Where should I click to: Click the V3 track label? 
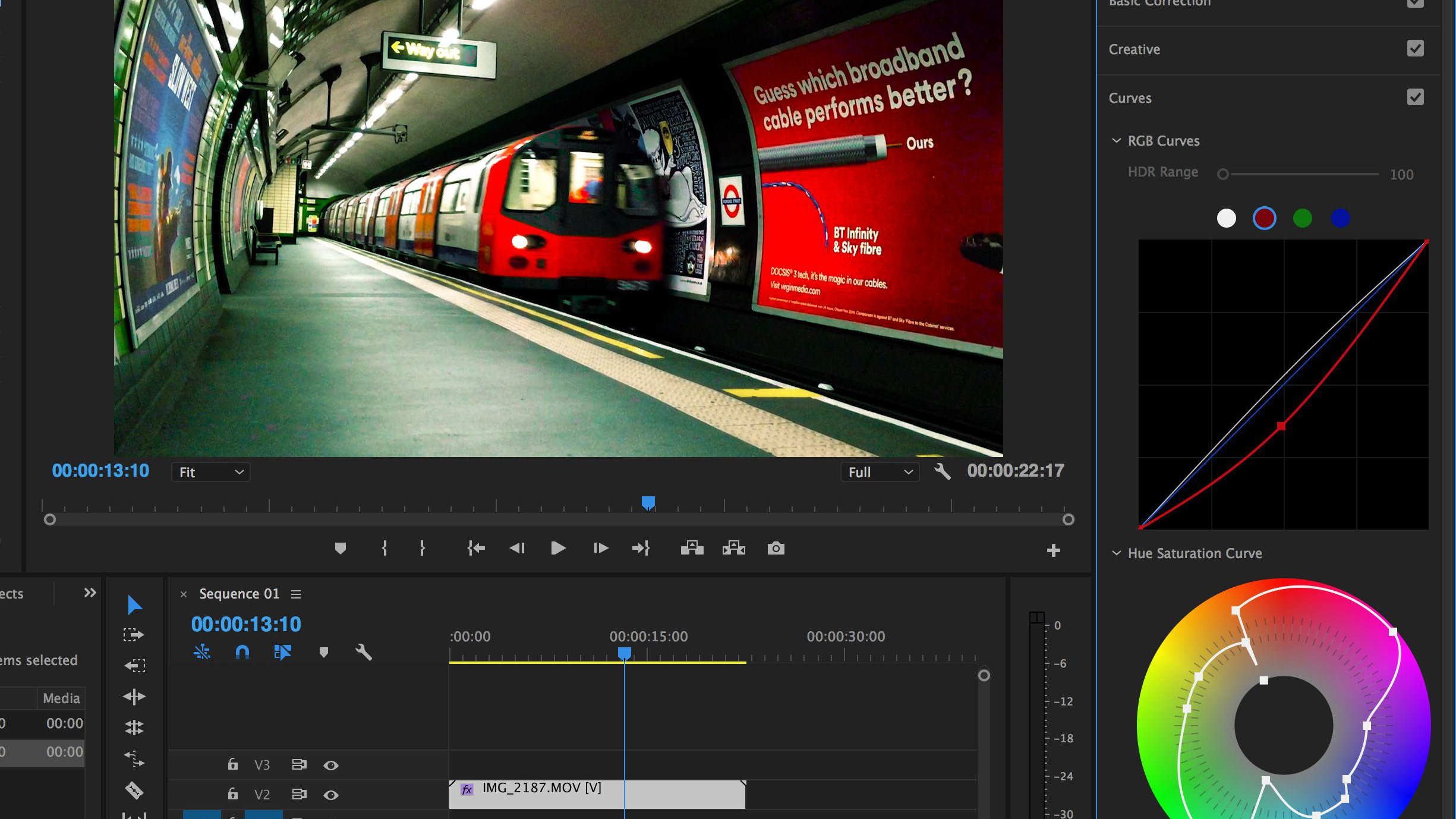pyautogui.click(x=262, y=765)
